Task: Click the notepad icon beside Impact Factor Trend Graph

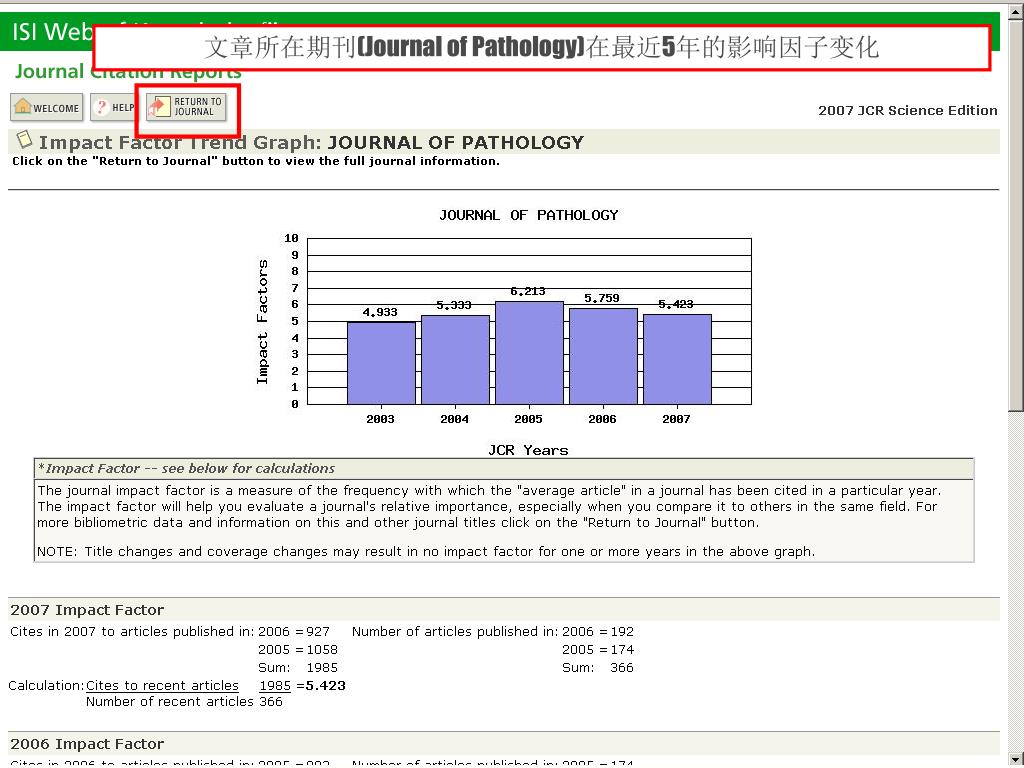Action: tap(24, 140)
